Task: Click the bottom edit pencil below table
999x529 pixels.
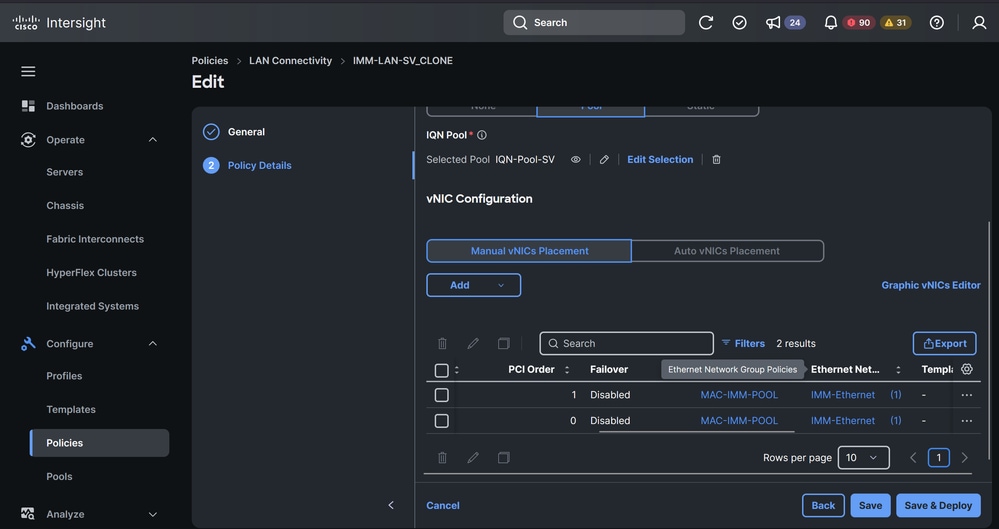Action: (473, 458)
